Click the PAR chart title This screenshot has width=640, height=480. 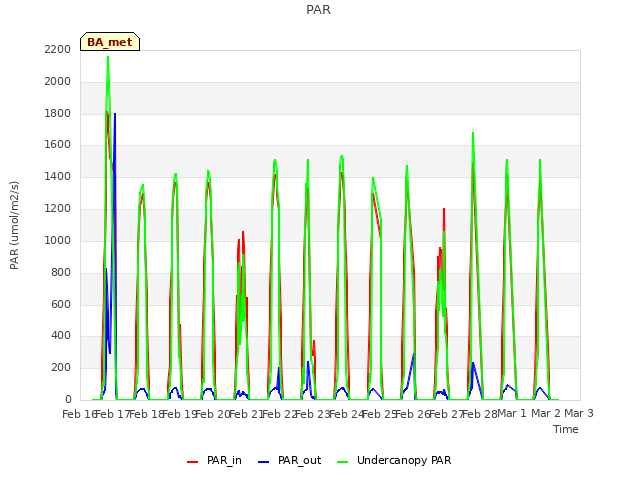318,9
